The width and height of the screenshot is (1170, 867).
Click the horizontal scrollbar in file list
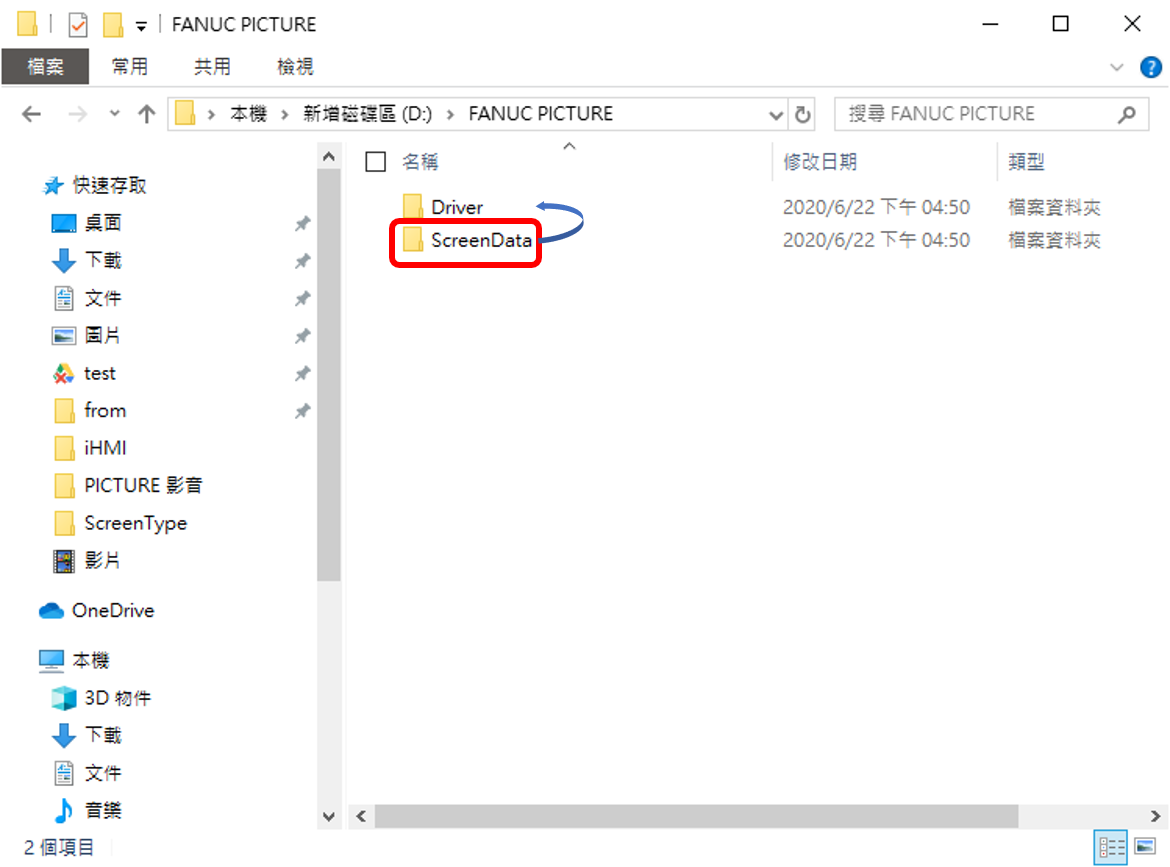[695, 815]
